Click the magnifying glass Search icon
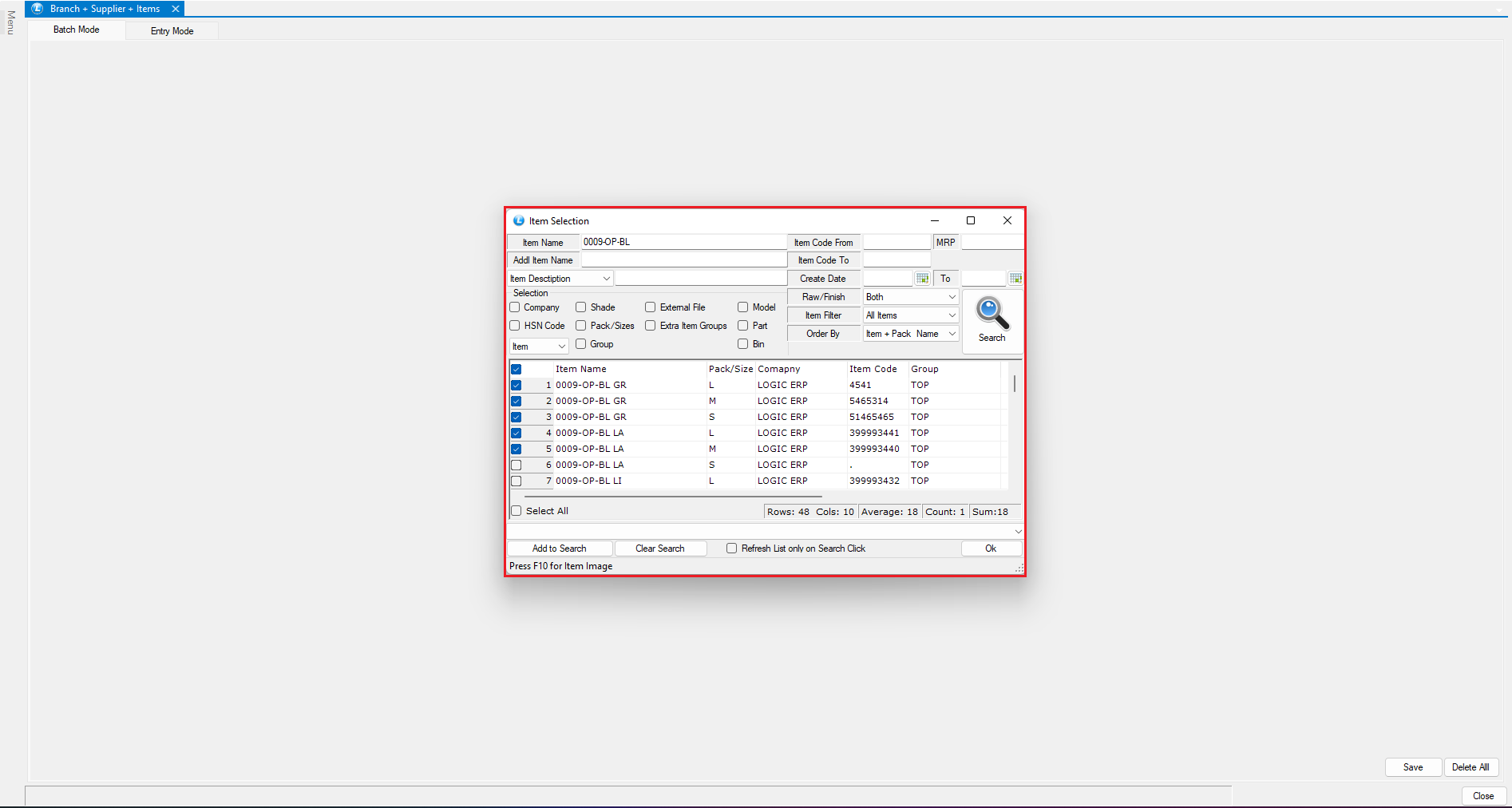Viewport: 1512px width, 808px height. pos(992,315)
